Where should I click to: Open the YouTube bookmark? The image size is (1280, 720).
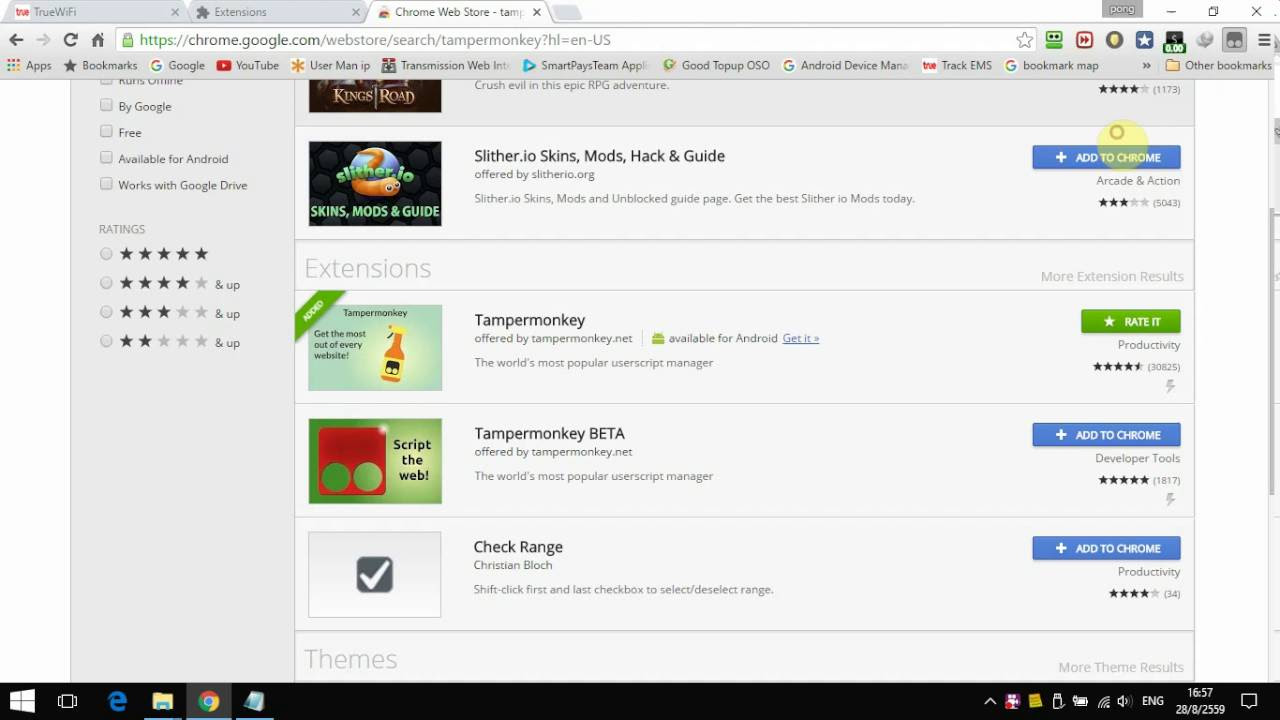coord(248,65)
